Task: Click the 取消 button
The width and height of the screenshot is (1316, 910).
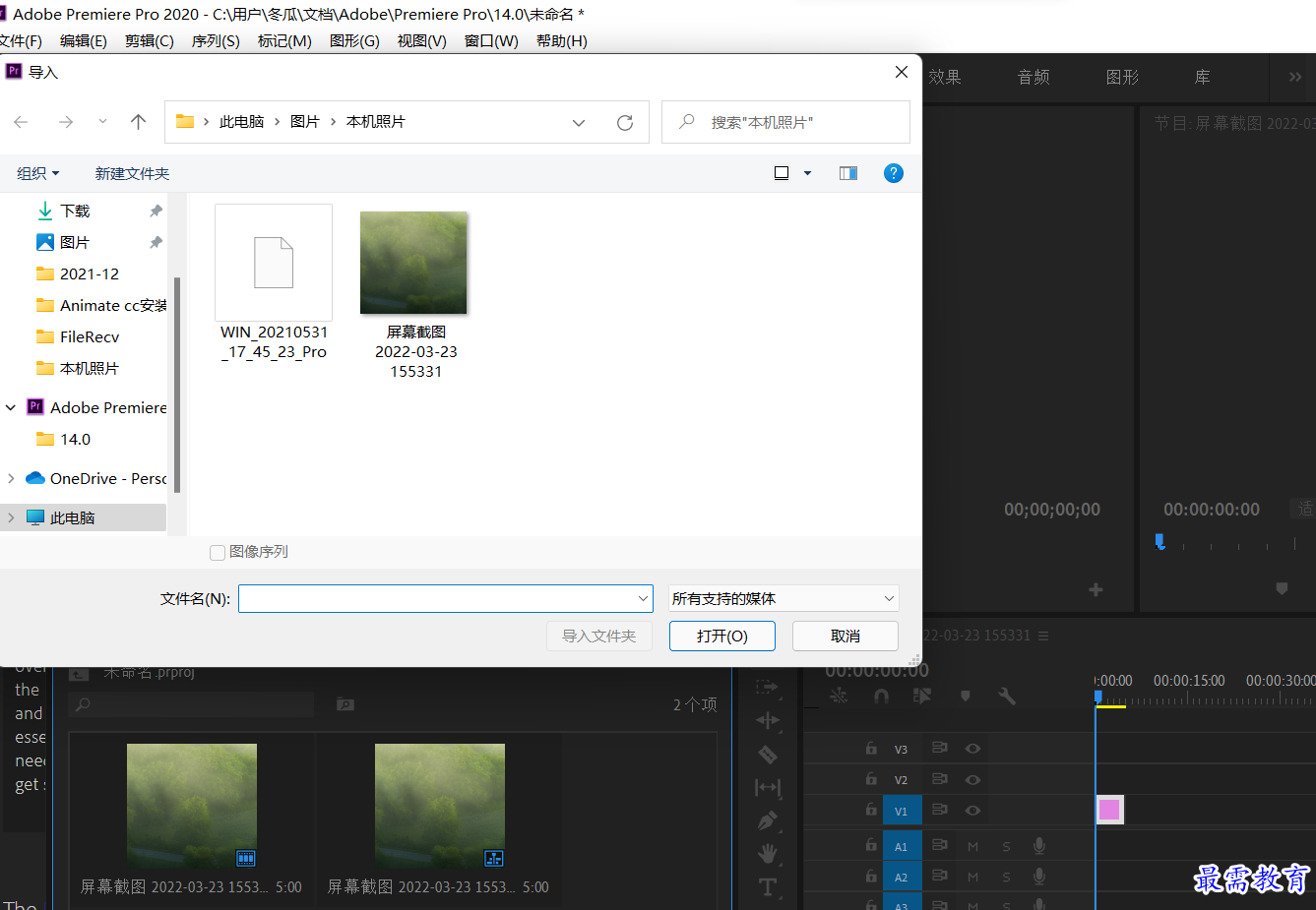Action: [x=846, y=636]
